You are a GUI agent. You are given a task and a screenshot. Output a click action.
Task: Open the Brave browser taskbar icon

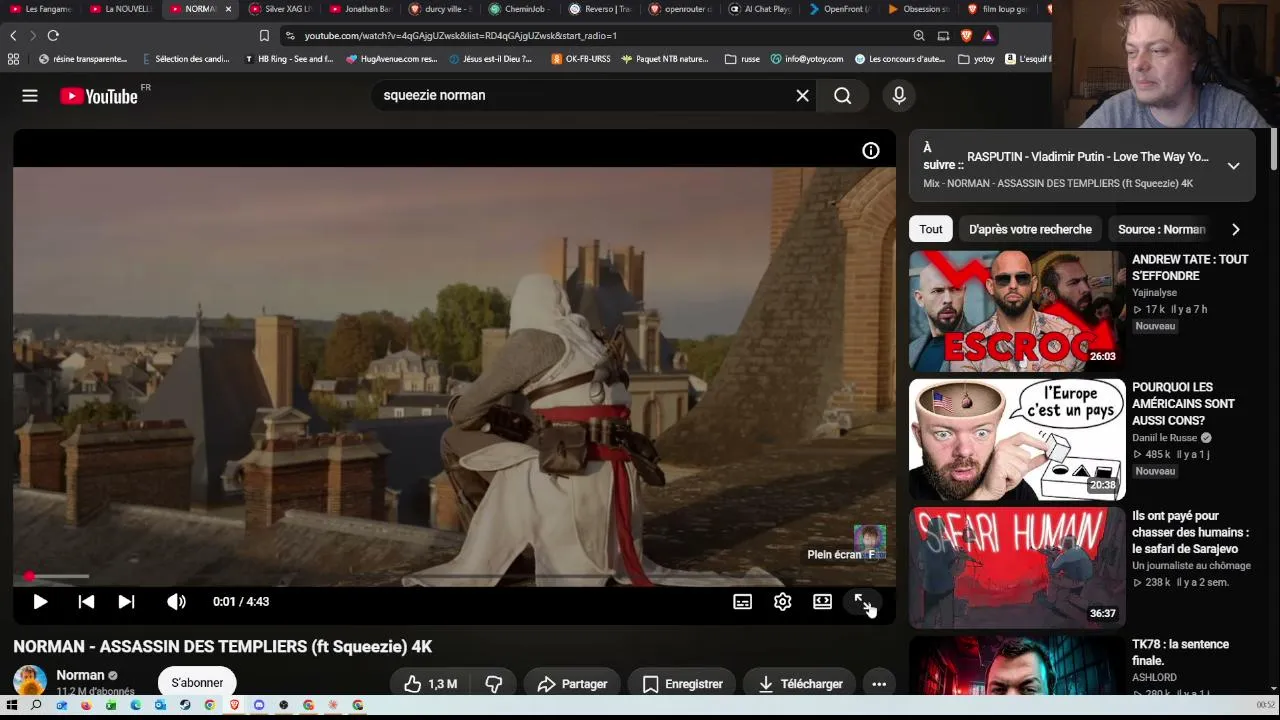coord(235,705)
